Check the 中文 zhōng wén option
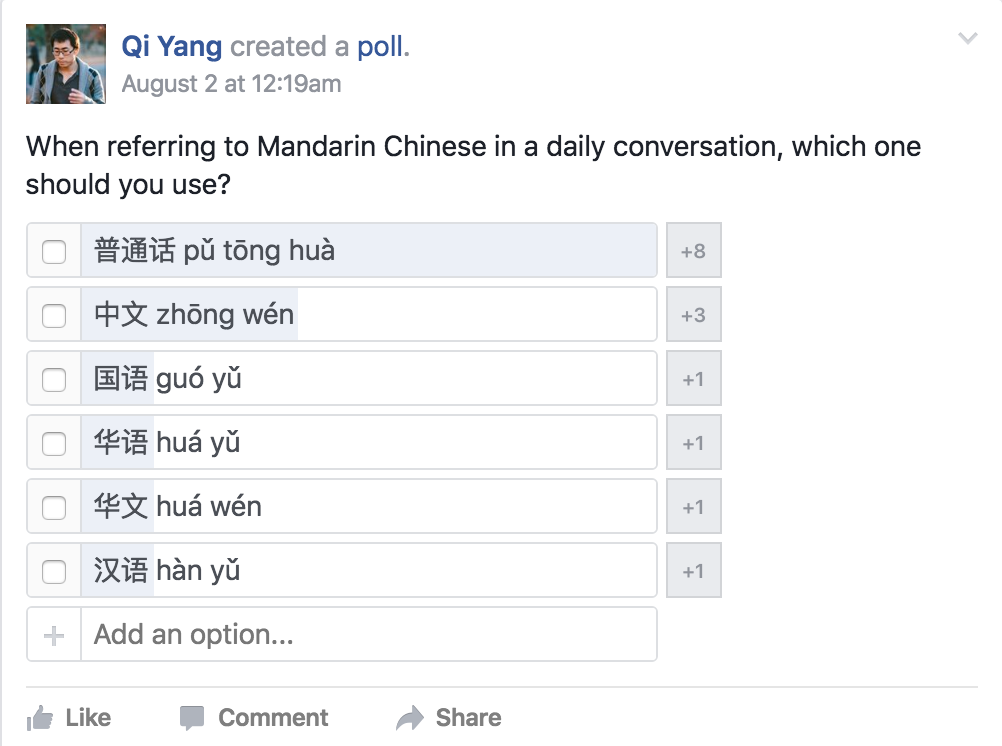 point(54,315)
